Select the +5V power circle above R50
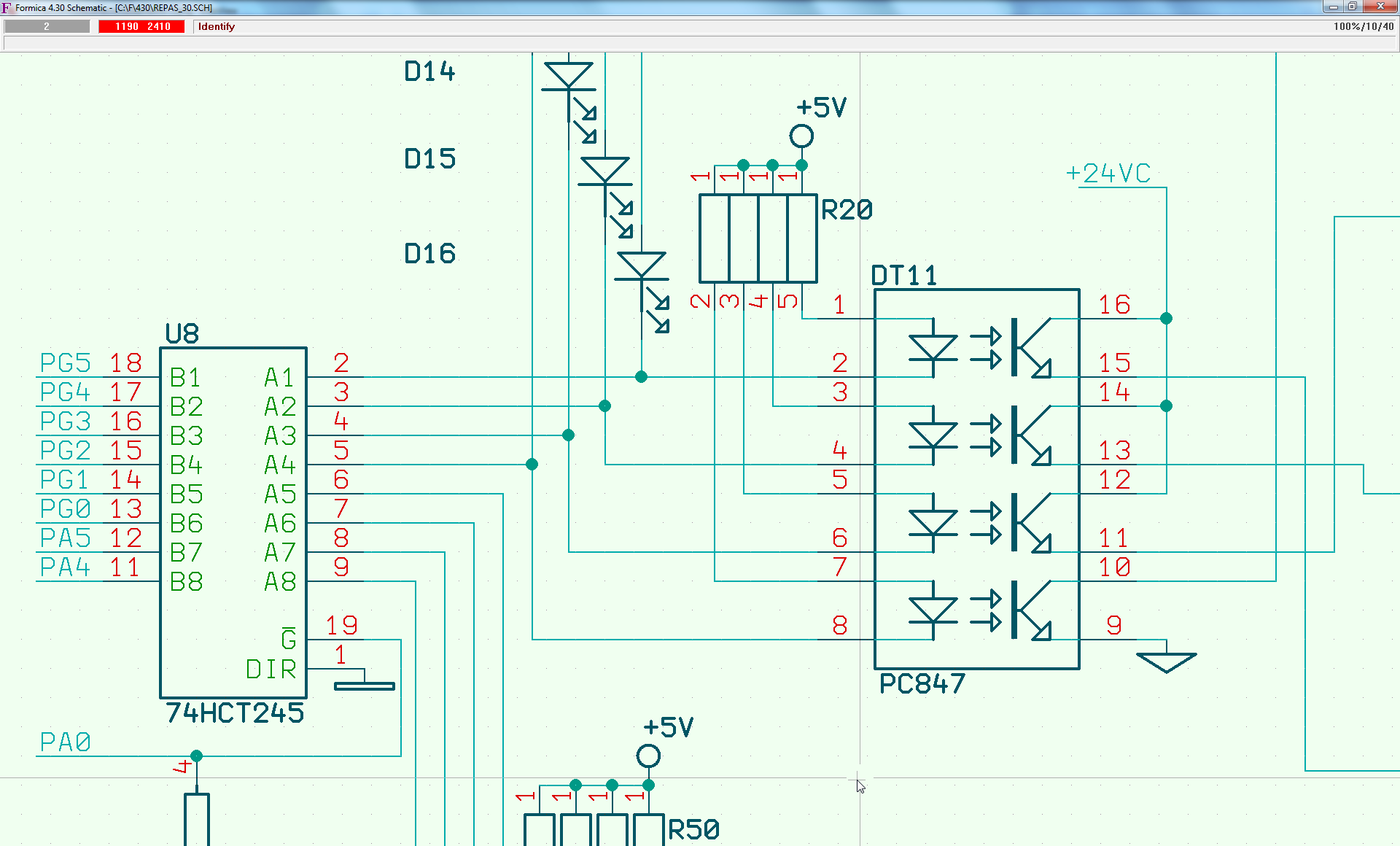This screenshot has width=1400, height=846. pyautogui.click(x=648, y=756)
